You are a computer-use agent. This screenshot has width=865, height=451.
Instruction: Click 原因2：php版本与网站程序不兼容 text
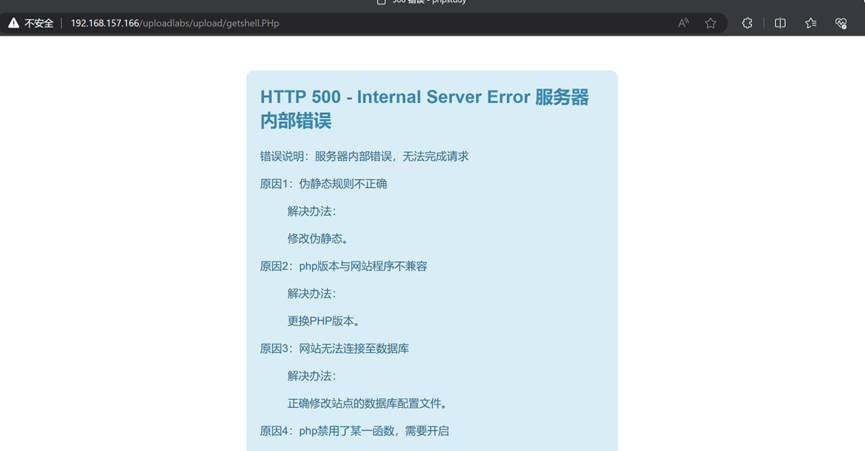[344, 266]
